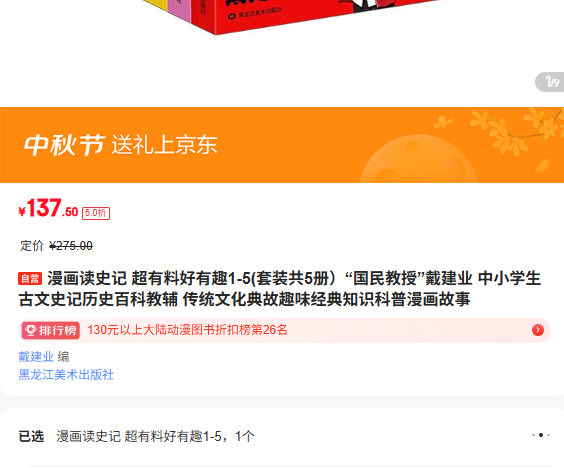Click the 5.0折 discount badge
This screenshot has height=468, width=564.
click(96, 213)
